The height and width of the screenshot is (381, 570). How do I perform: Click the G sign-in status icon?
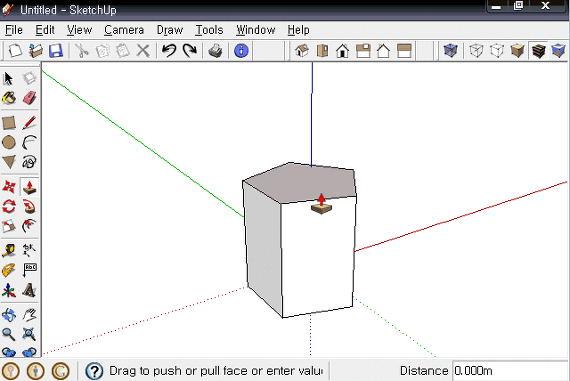point(60,371)
